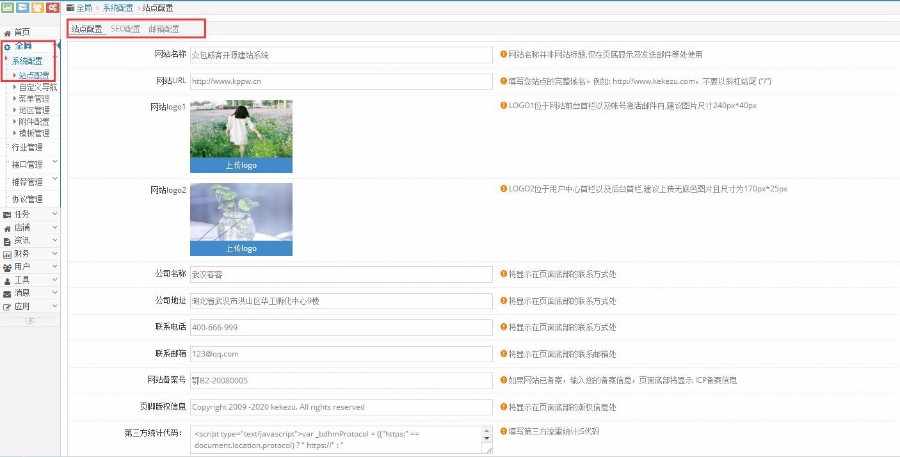The width and height of the screenshot is (900, 457).
Task: Click the red share icon in top toolbar
Action: 52,7
